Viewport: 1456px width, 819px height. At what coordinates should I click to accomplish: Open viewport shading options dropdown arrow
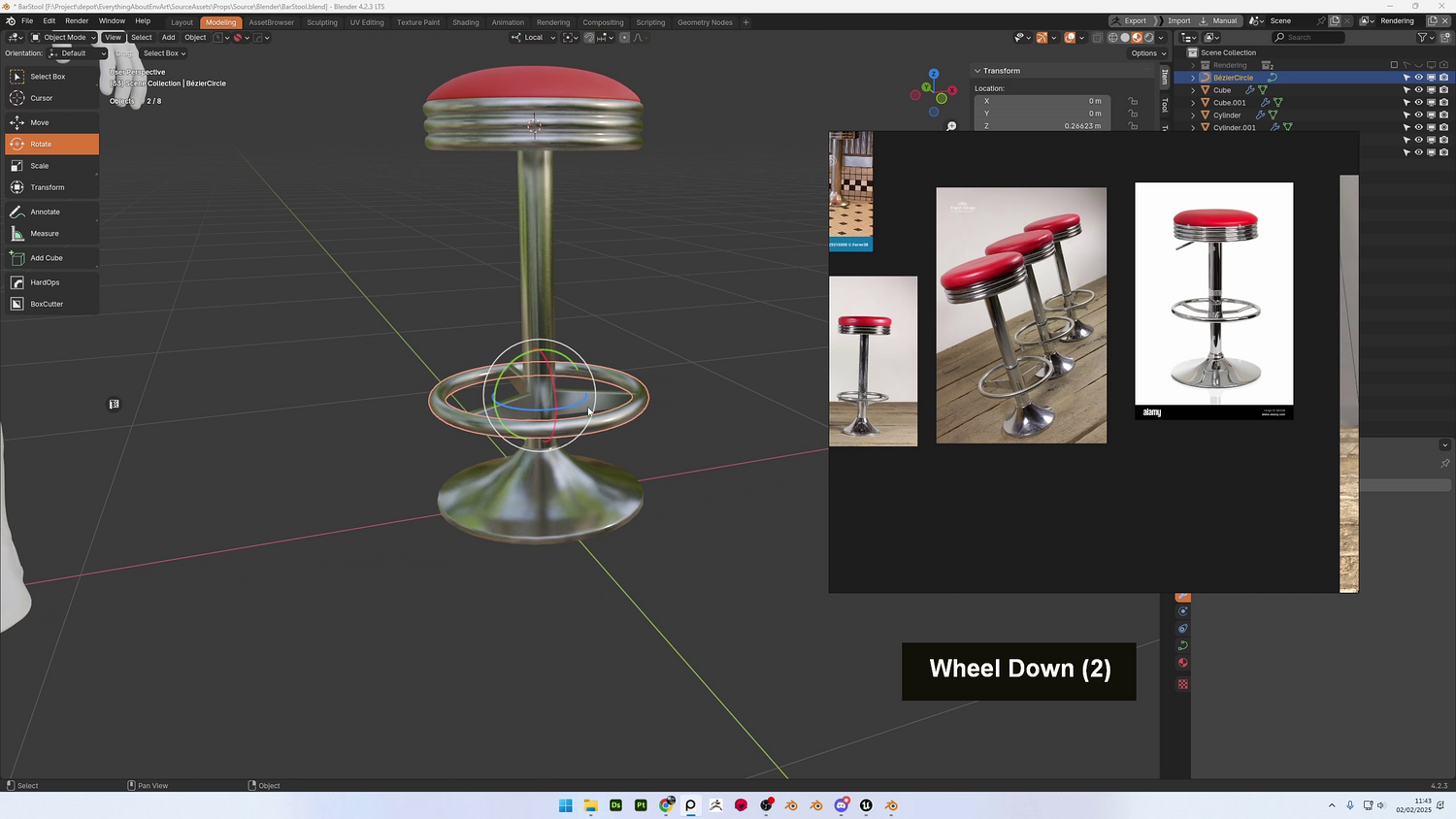tap(1161, 38)
